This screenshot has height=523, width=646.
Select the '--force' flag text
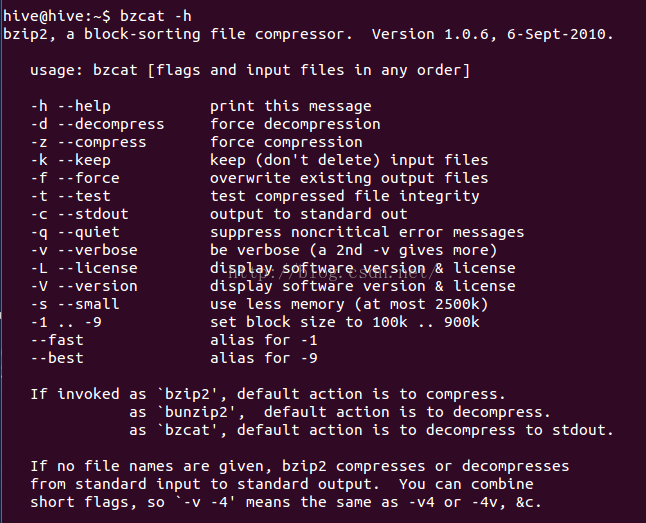pyautogui.click(x=89, y=178)
